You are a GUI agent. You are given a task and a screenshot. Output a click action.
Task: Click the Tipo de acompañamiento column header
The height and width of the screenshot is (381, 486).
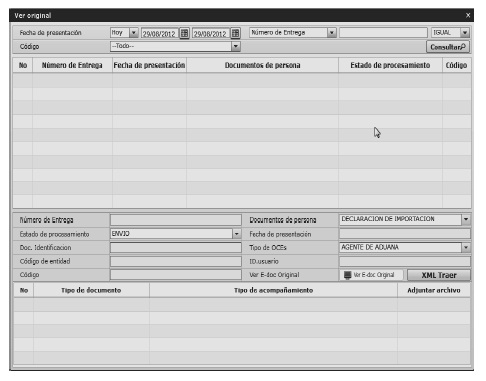(273, 290)
